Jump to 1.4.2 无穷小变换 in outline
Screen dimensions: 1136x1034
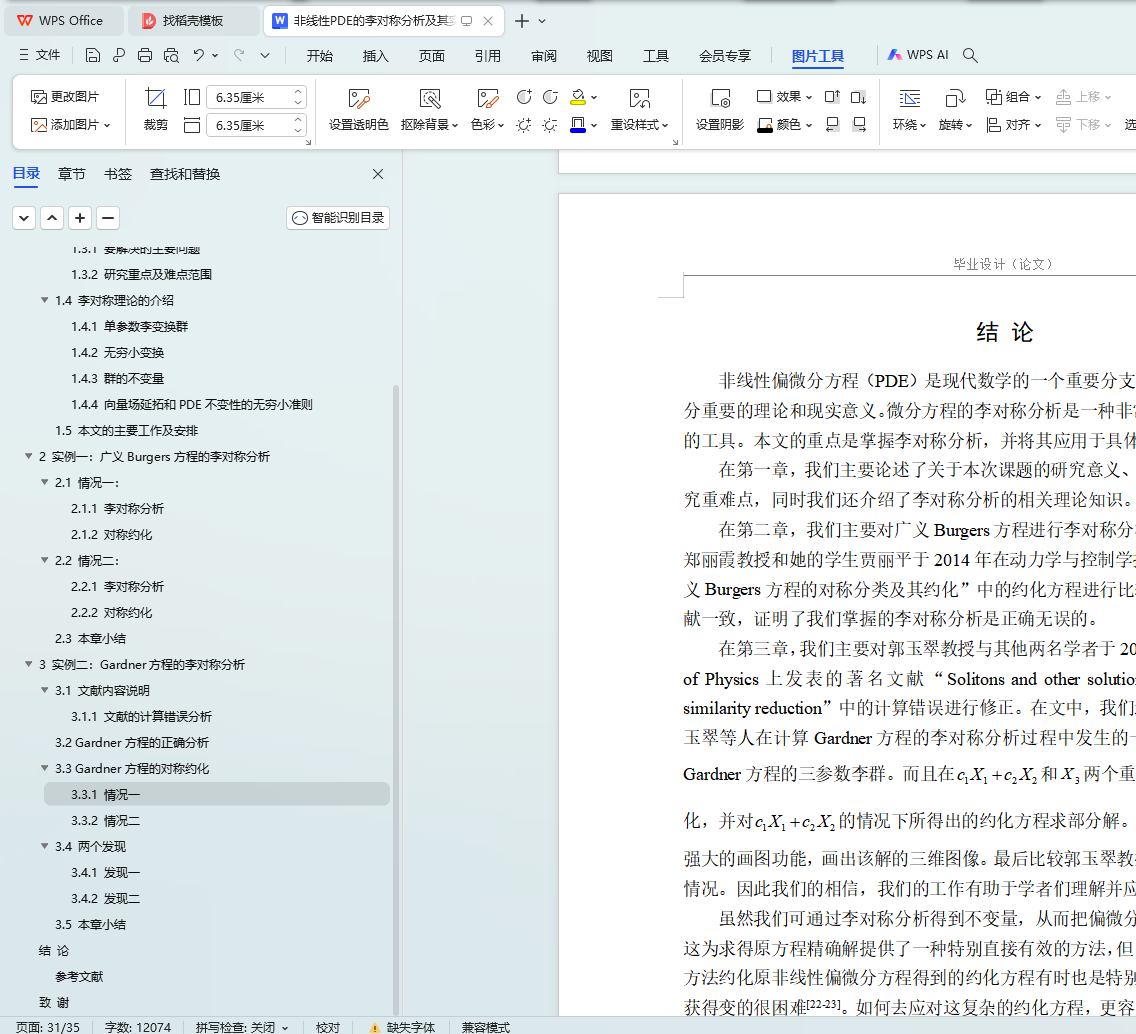click(x=117, y=352)
